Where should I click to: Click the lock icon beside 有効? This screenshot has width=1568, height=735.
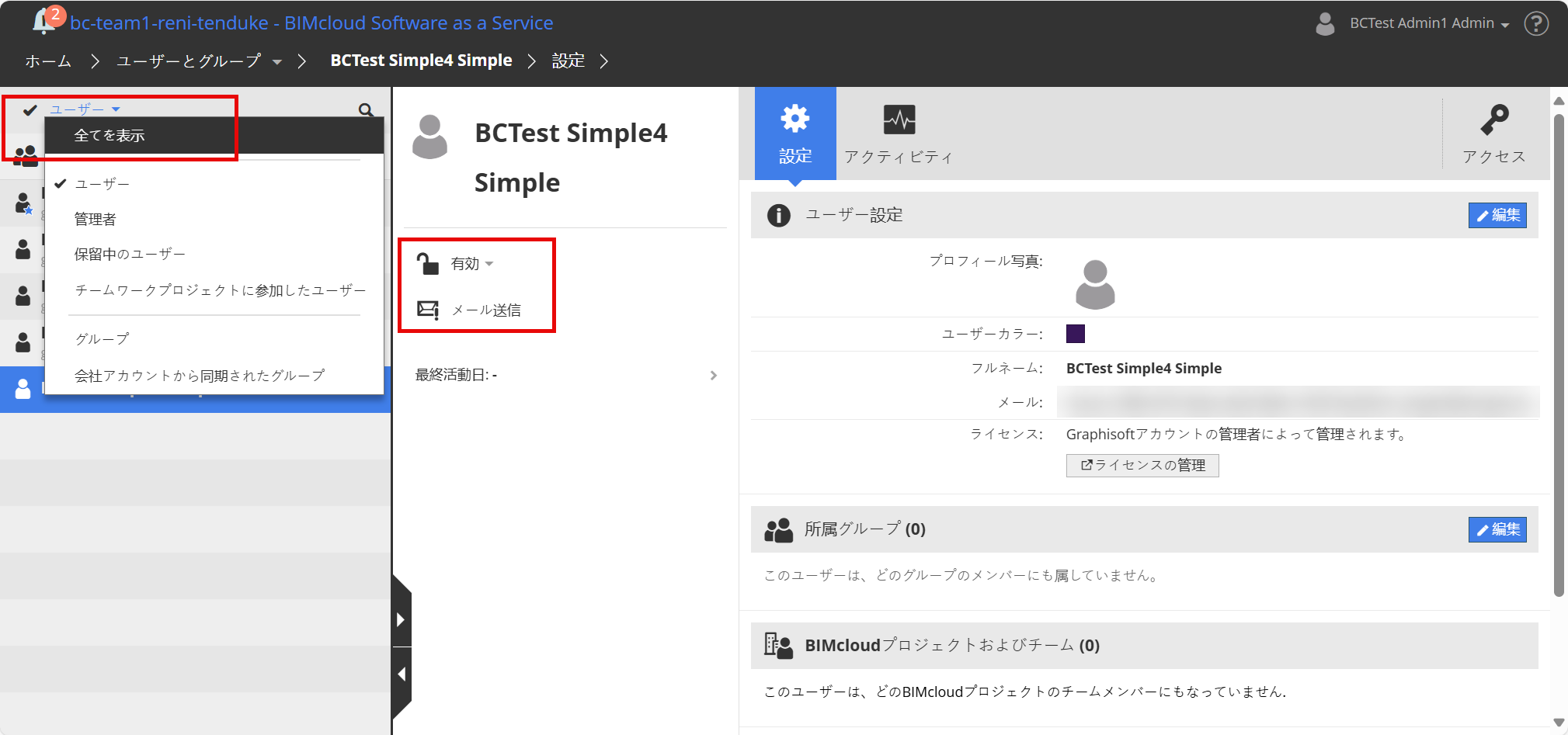tap(428, 264)
